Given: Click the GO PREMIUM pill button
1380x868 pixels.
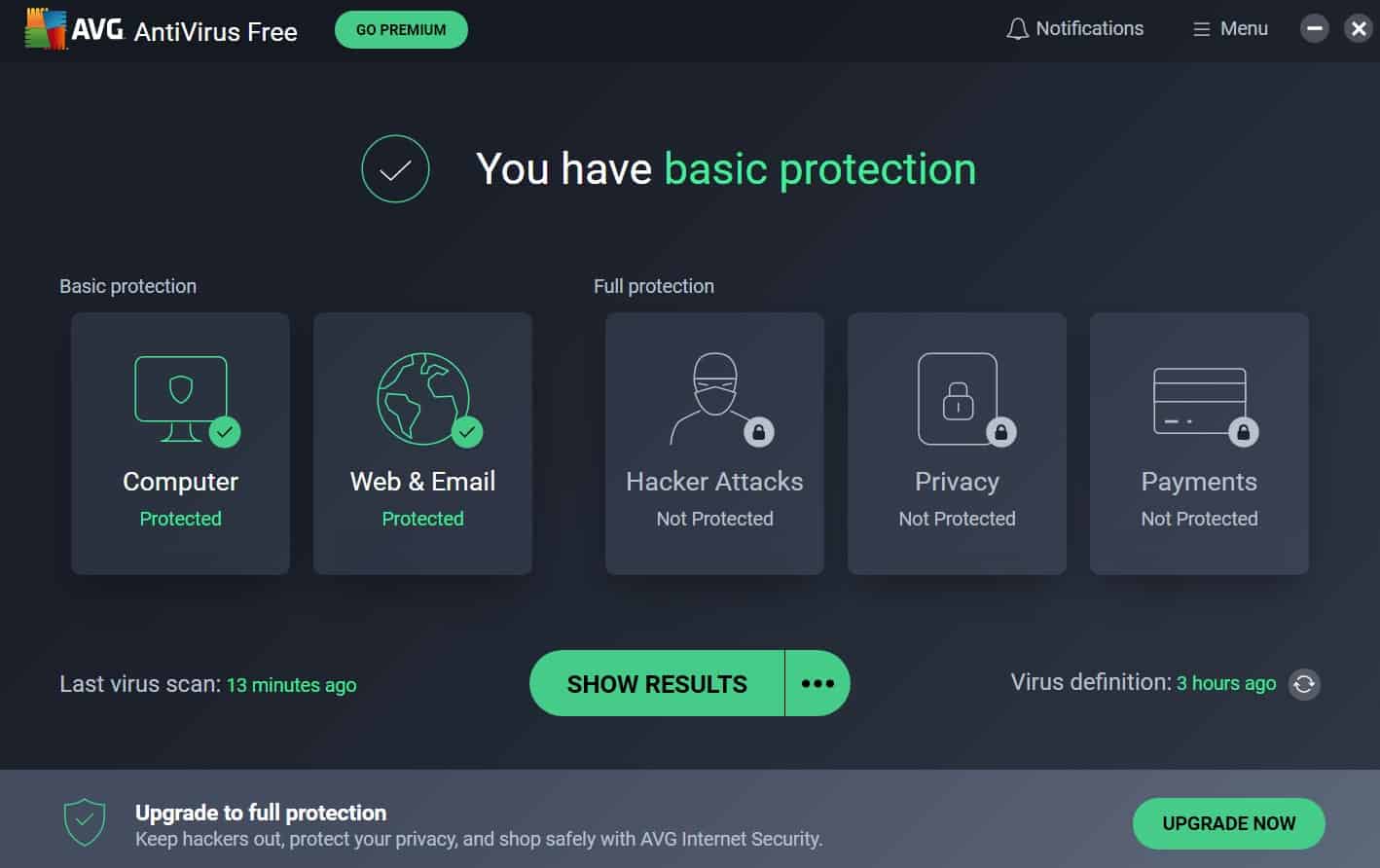Looking at the screenshot, I should point(400,29).
